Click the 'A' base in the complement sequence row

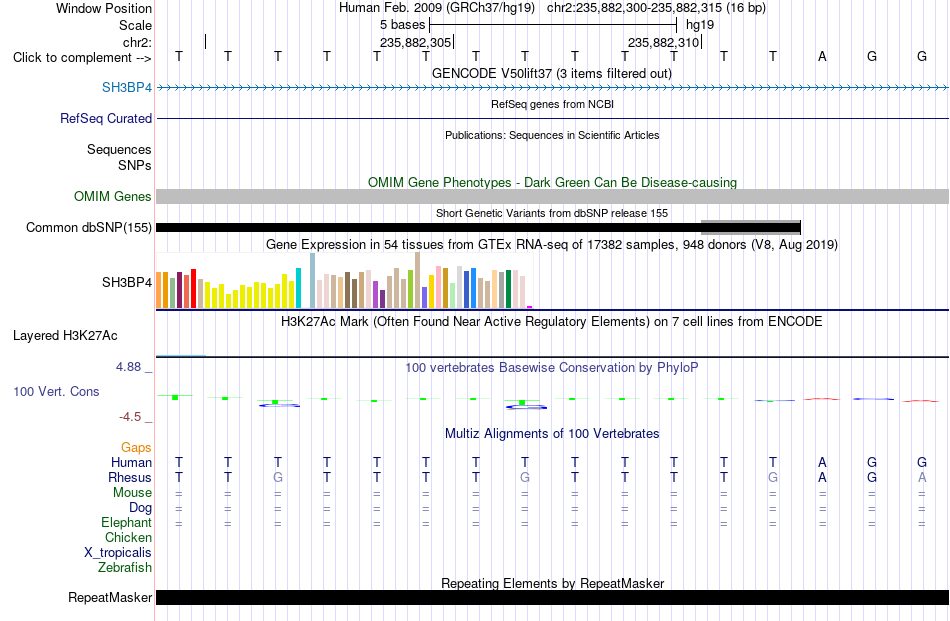click(x=822, y=56)
